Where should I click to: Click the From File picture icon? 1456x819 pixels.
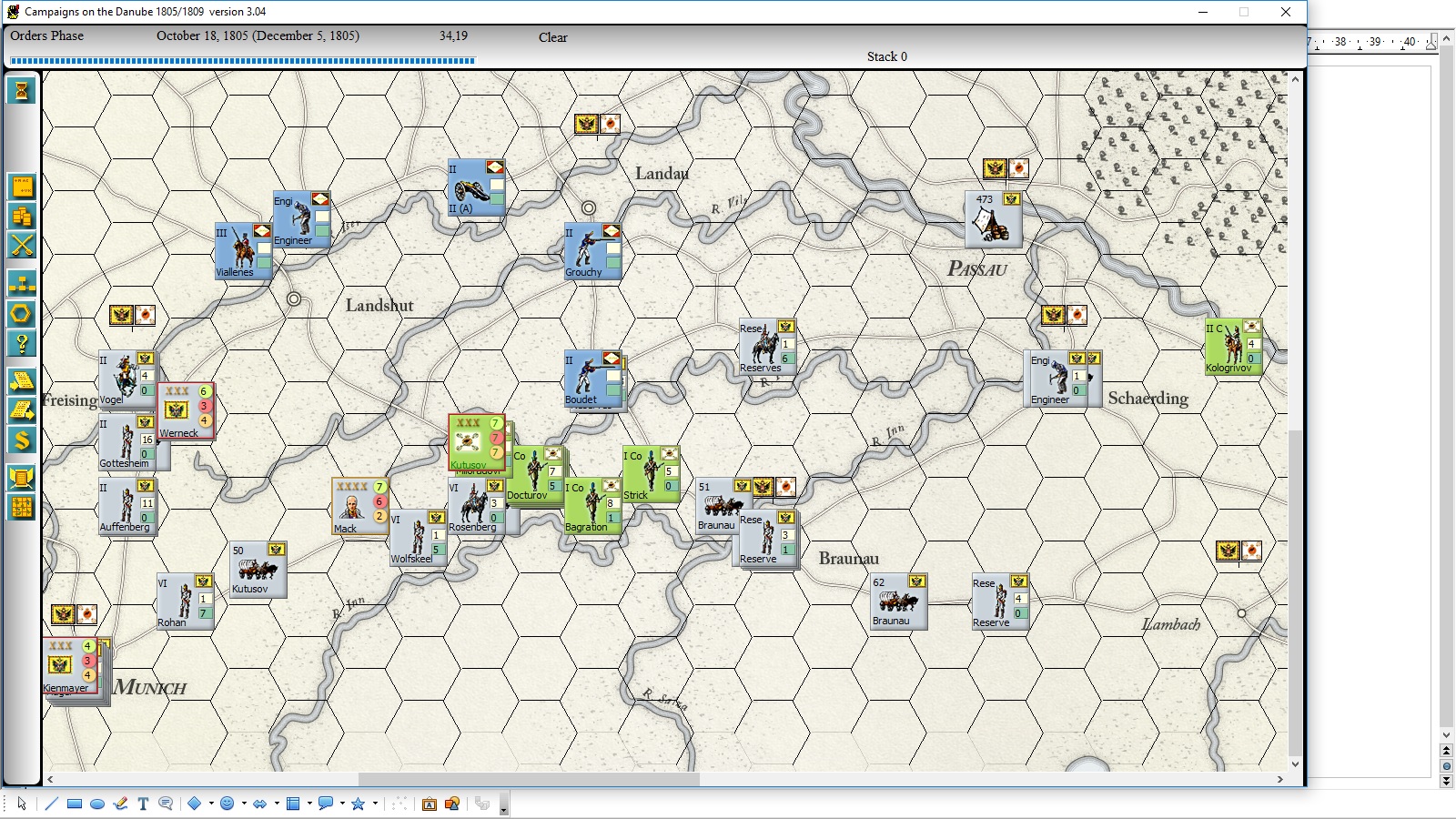[452, 804]
